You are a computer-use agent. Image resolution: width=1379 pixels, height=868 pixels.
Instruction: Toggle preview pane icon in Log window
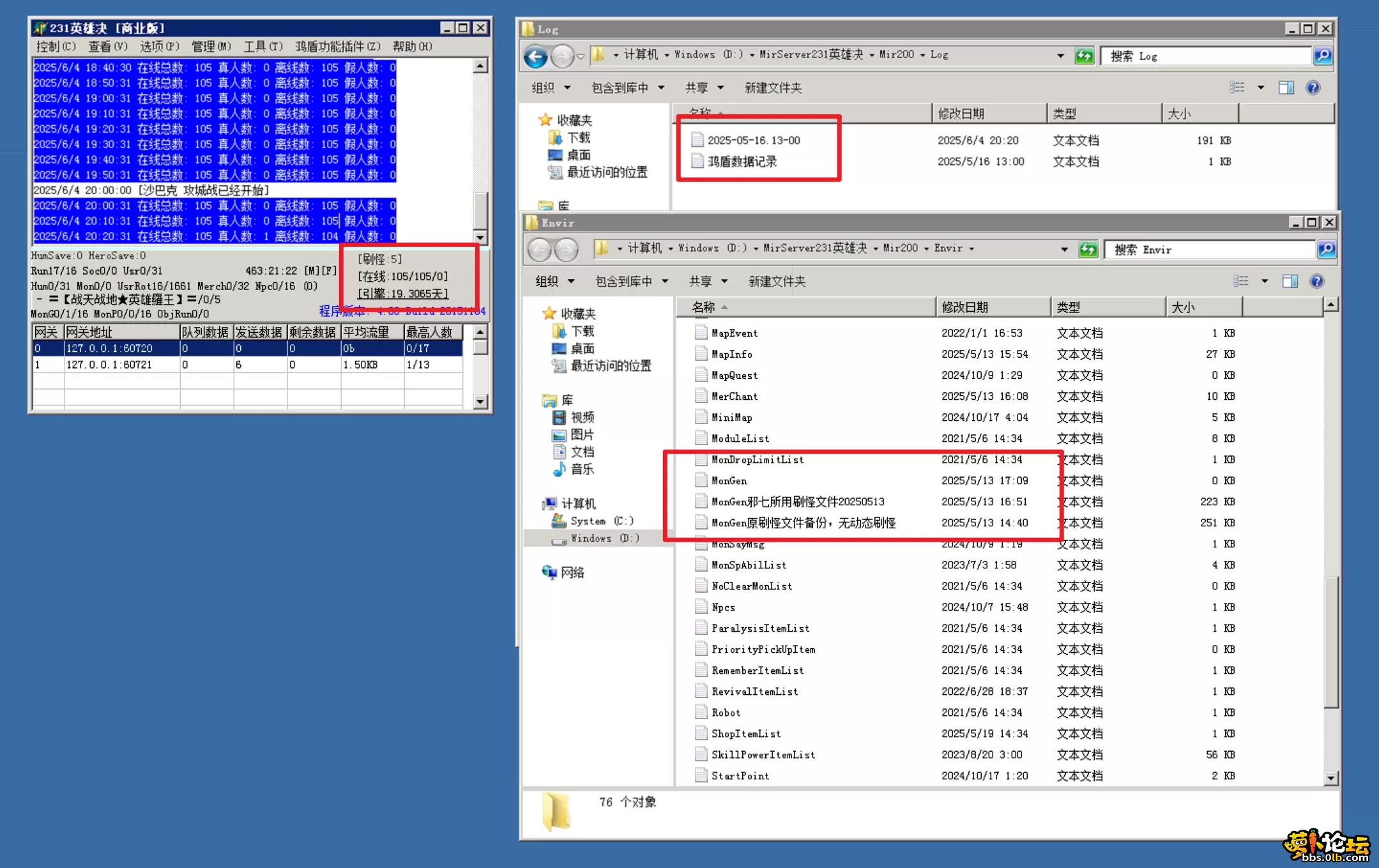(1286, 88)
